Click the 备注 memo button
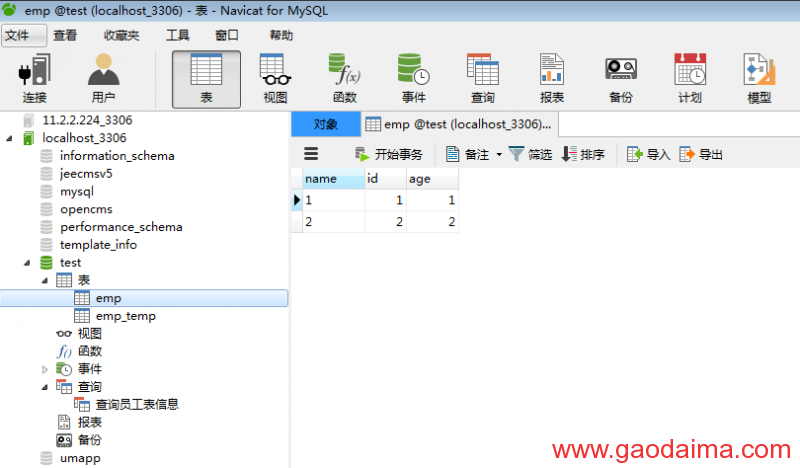 pyautogui.click(x=467, y=154)
